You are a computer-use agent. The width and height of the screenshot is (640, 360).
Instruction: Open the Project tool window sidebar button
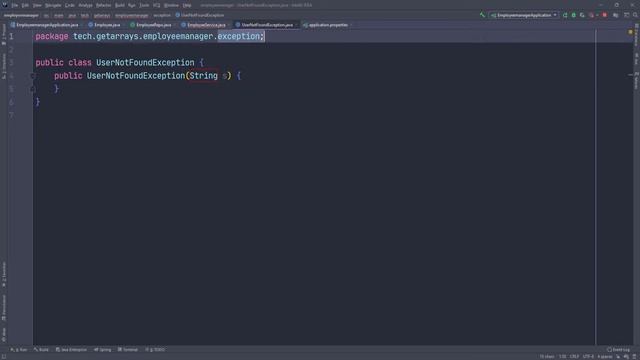[4, 34]
